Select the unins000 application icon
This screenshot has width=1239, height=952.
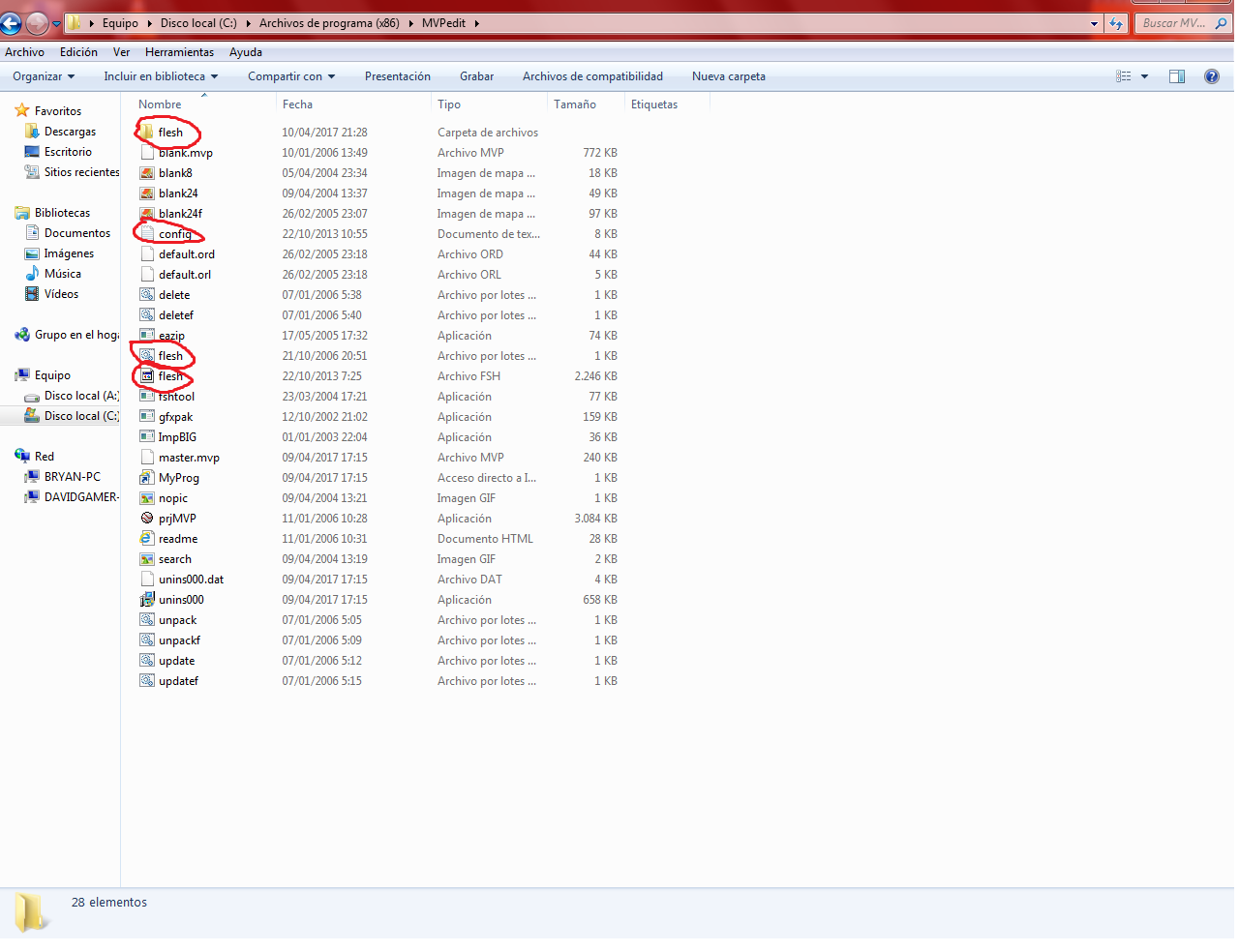(x=147, y=600)
